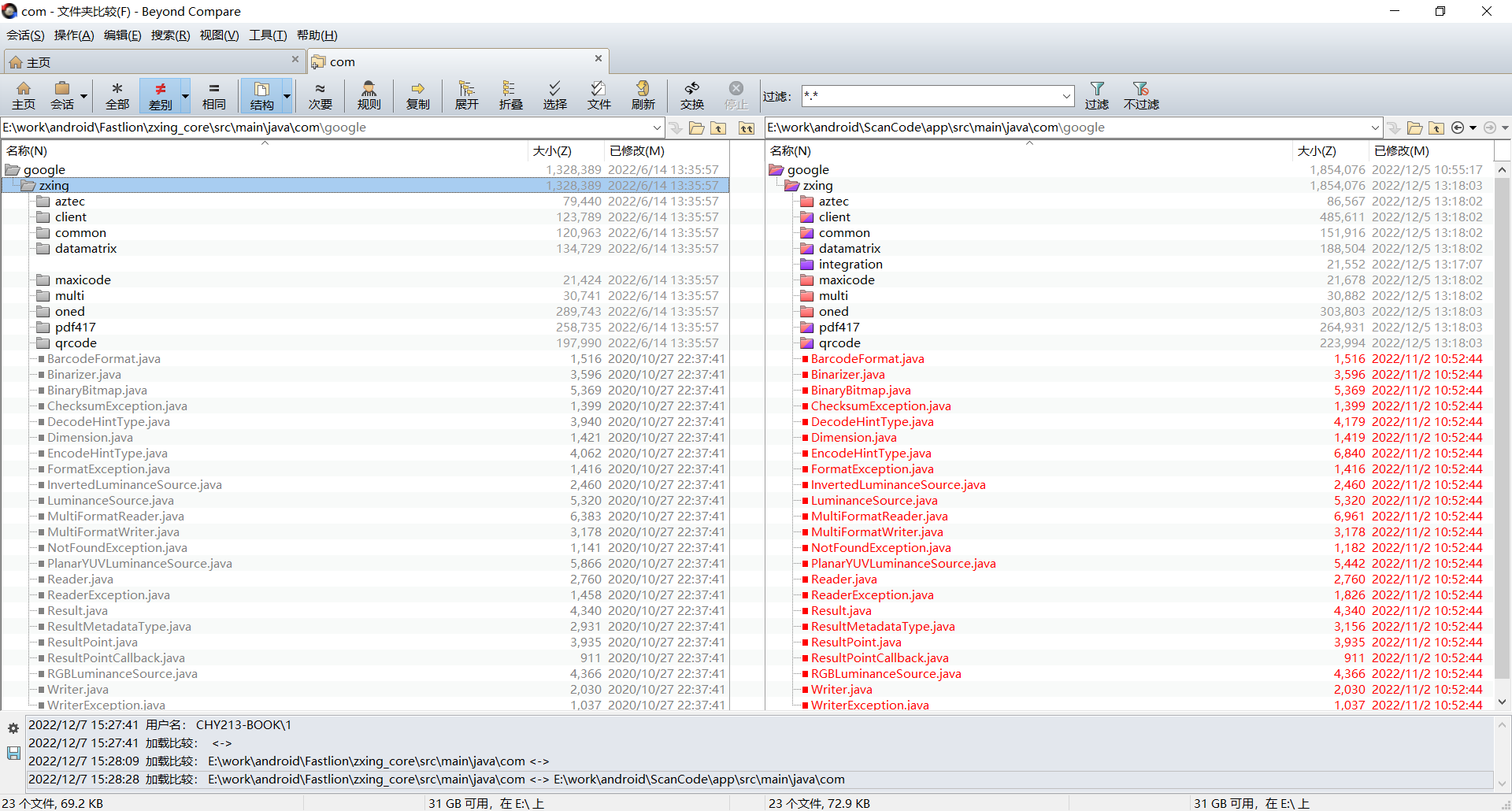The image size is (1512, 811).
Task: Click 不过滤 remove filter icon
Action: [x=1141, y=95]
